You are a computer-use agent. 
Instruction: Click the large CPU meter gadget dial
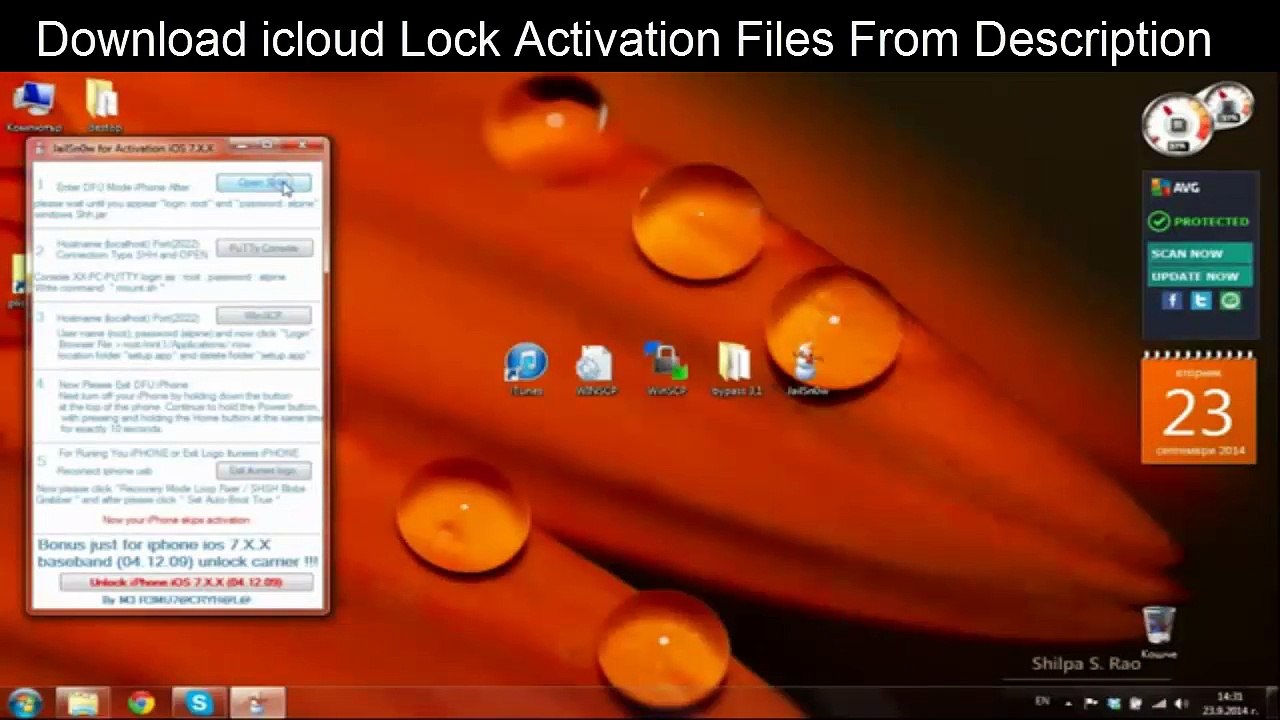click(1177, 124)
